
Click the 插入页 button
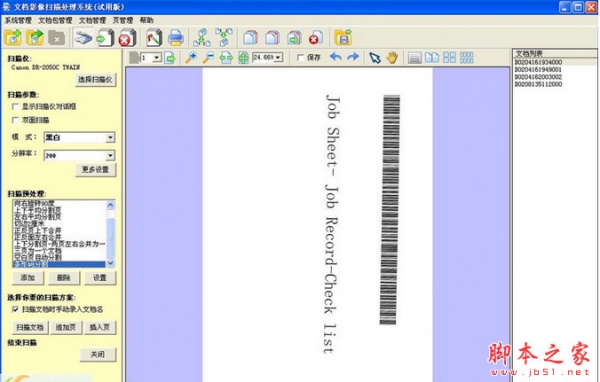coord(99,328)
